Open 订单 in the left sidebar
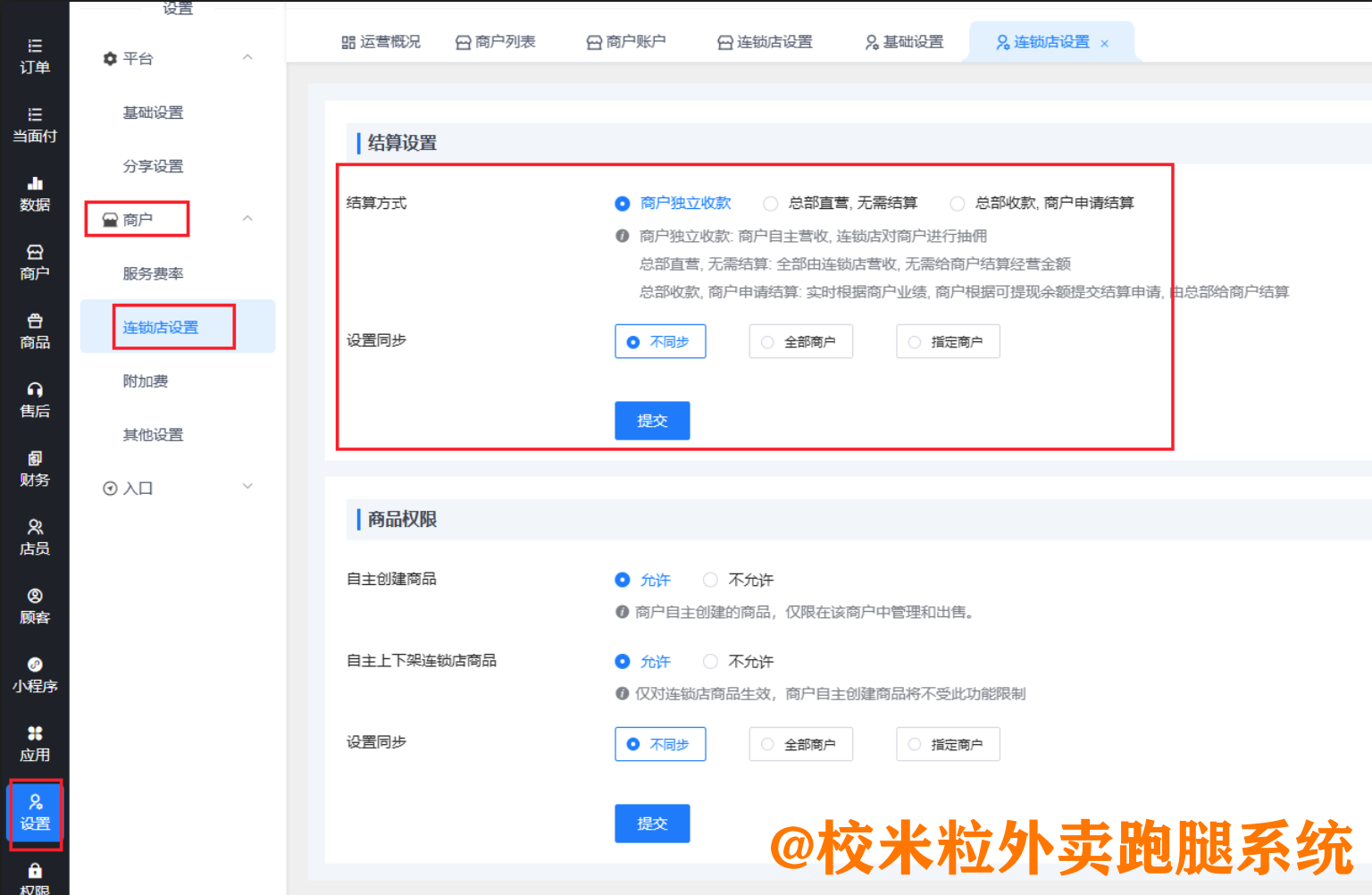 34,56
